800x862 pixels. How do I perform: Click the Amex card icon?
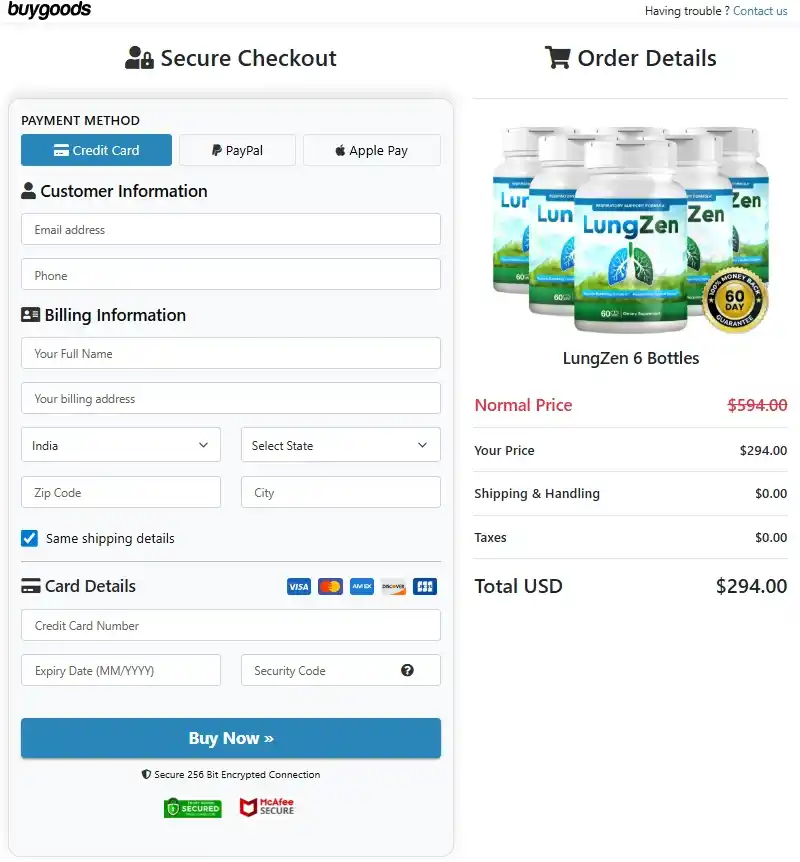[362, 587]
